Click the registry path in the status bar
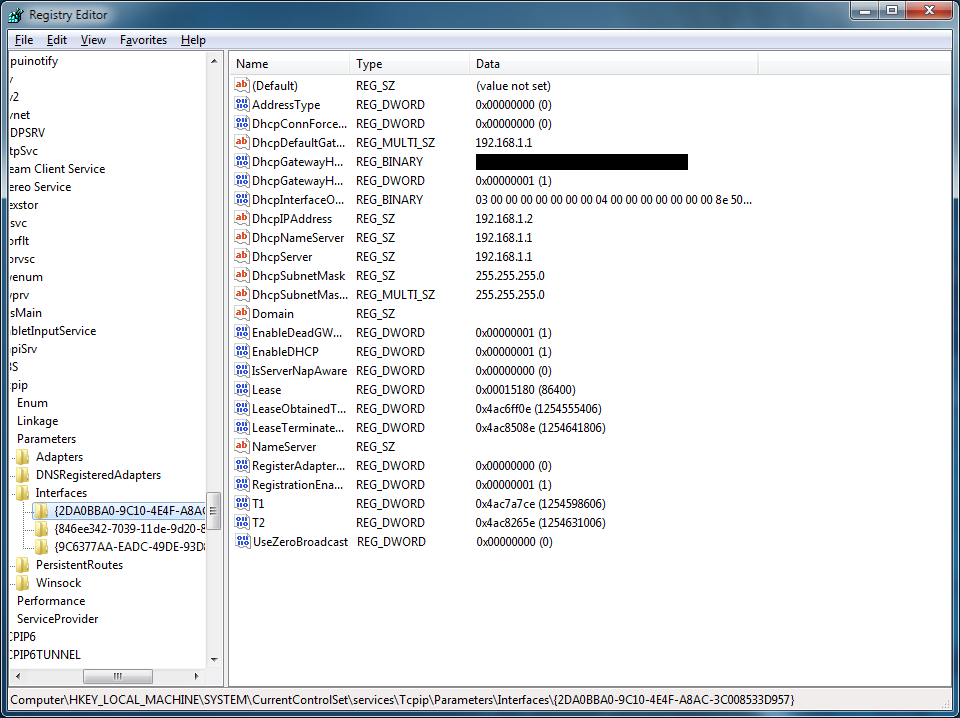 [x=402, y=699]
